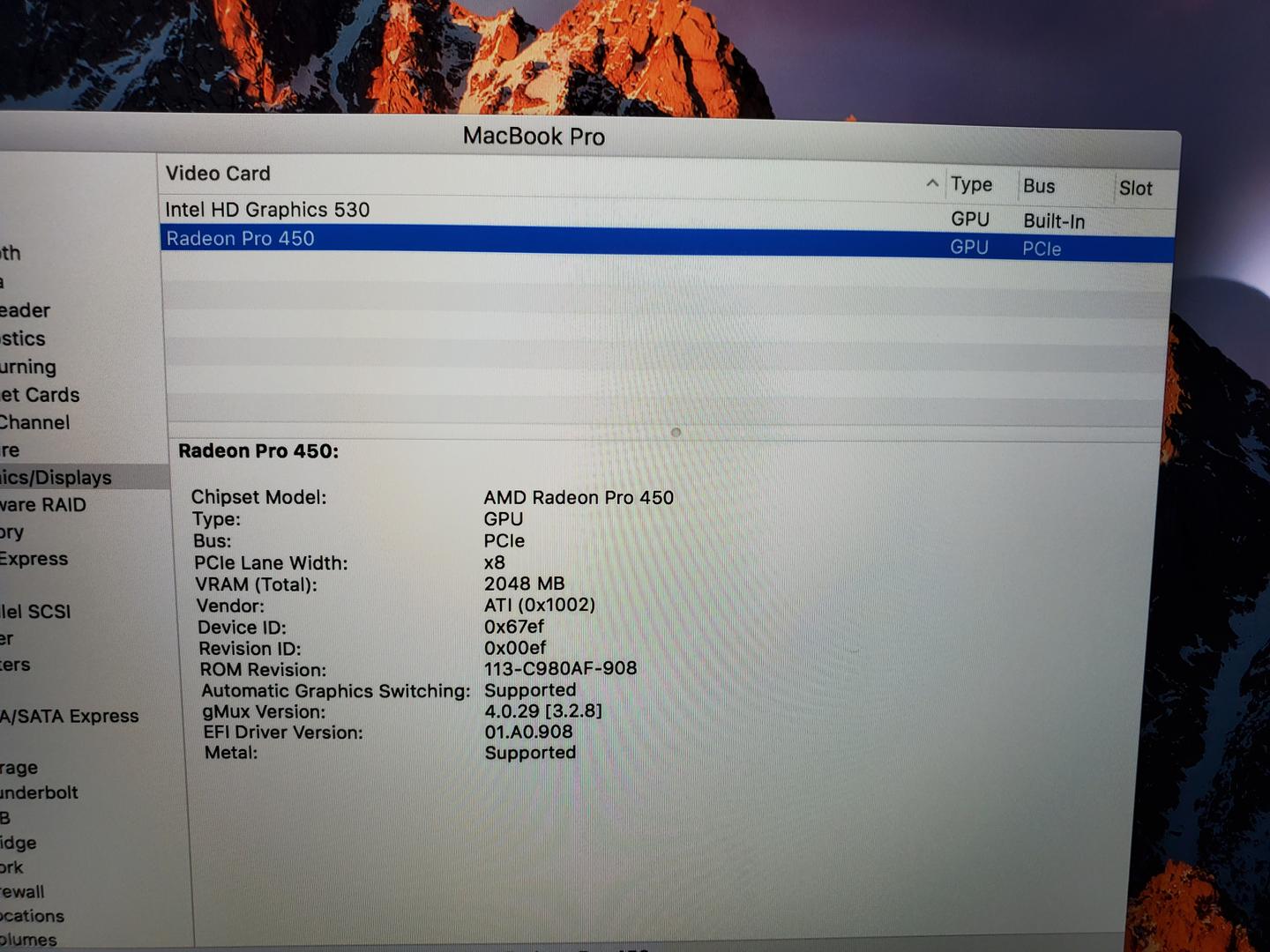Select the Firewall sidebar entry
Screen dimensions: 1270x952
point(22,891)
